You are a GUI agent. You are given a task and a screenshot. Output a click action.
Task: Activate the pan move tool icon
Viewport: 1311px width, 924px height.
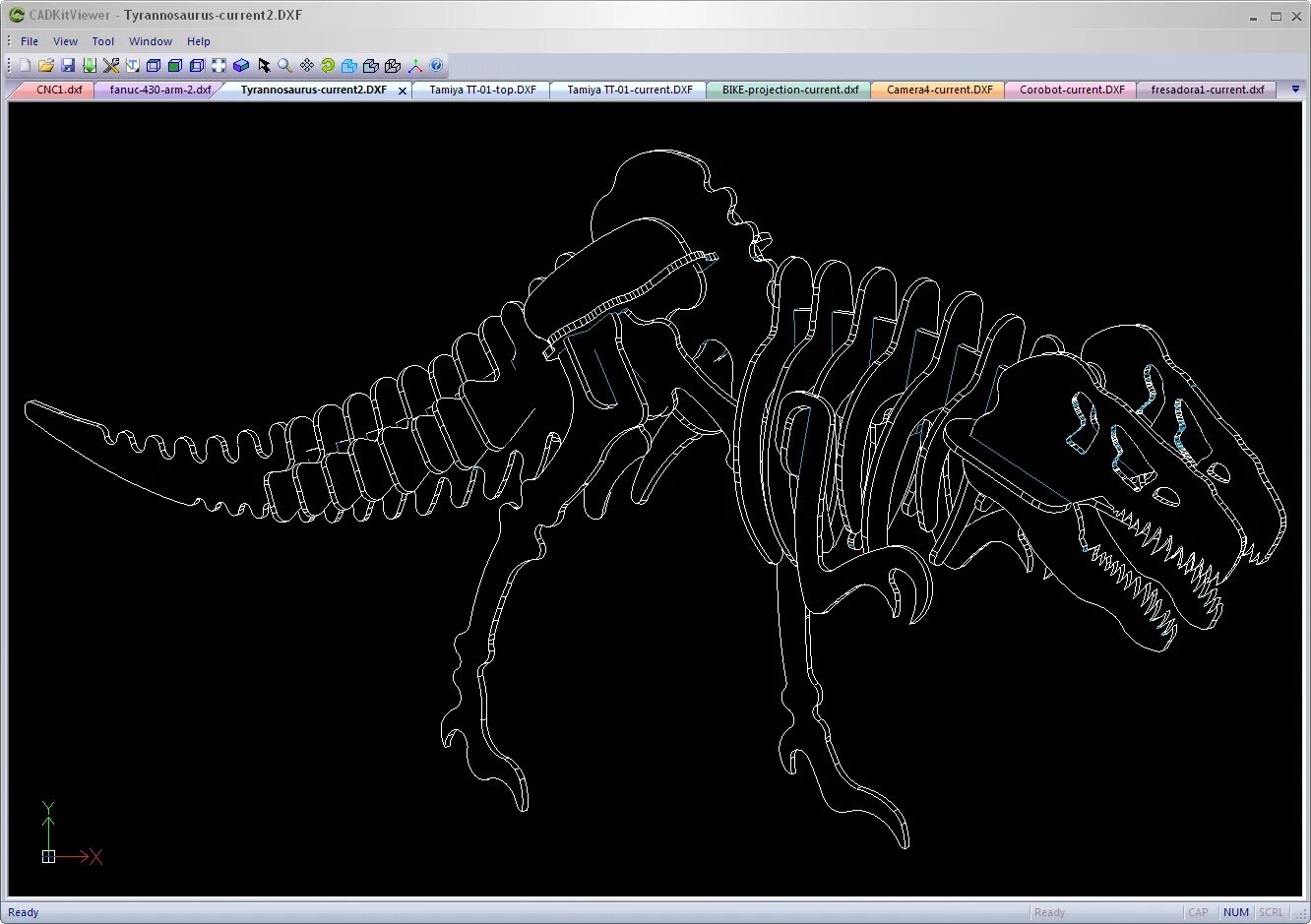pyautogui.click(x=306, y=66)
